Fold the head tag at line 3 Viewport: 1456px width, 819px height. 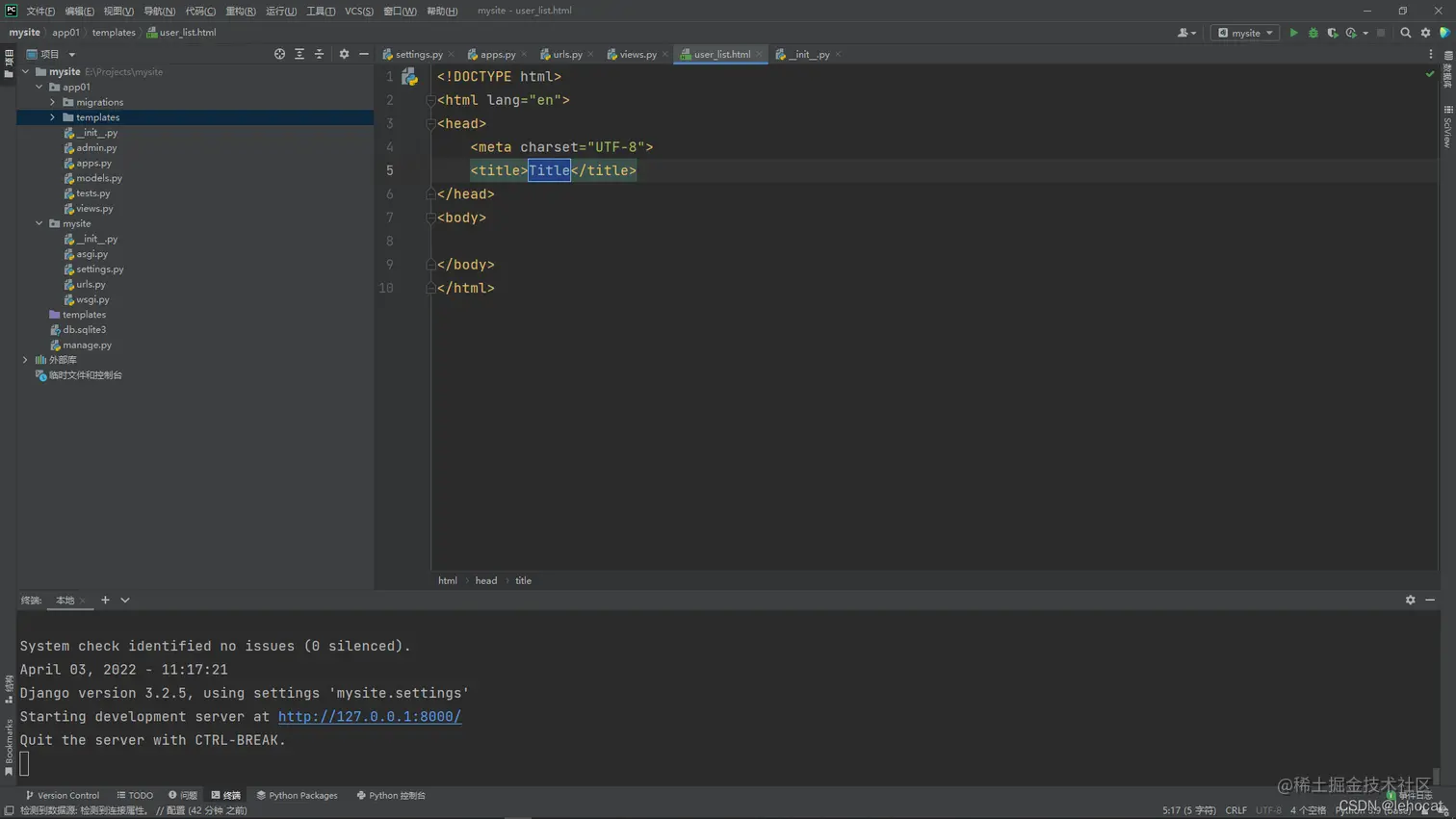pos(430,123)
